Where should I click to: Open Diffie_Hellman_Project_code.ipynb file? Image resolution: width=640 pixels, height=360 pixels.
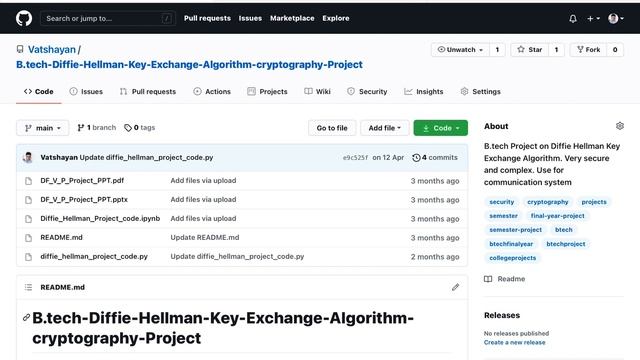point(100,218)
